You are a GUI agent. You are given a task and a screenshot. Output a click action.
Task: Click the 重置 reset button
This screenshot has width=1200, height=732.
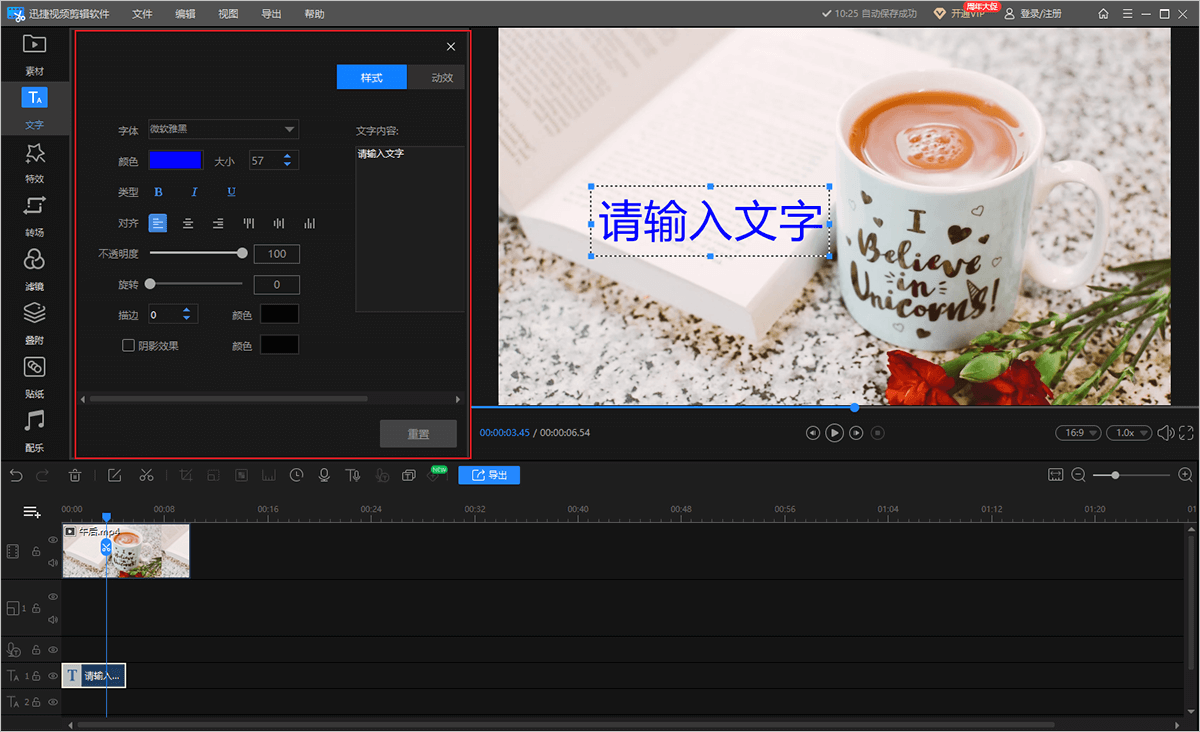tap(418, 433)
